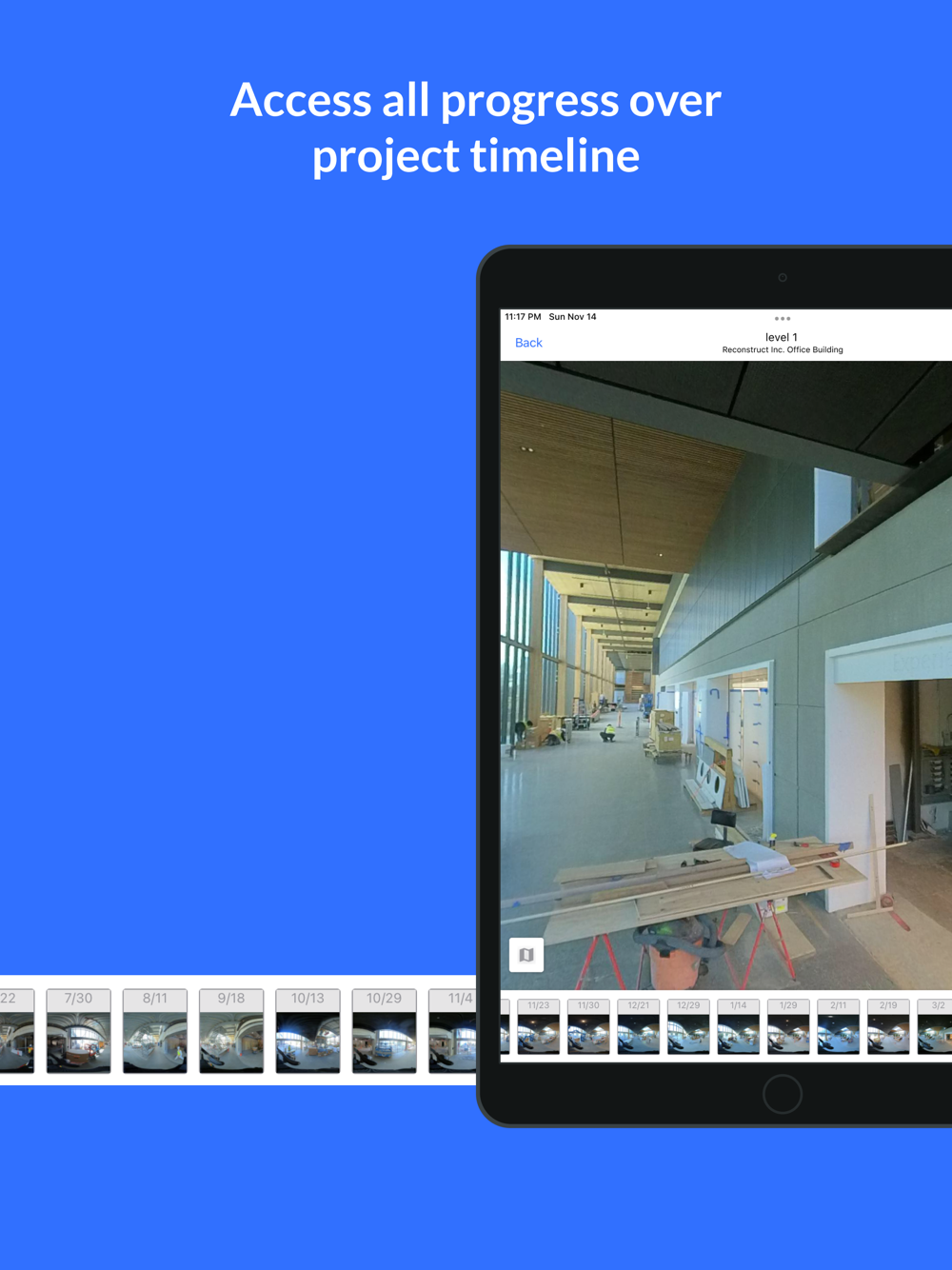This screenshot has width=952, height=1270.
Task: Select the 11/4 capture thumbnail
Action: [x=453, y=1032]
